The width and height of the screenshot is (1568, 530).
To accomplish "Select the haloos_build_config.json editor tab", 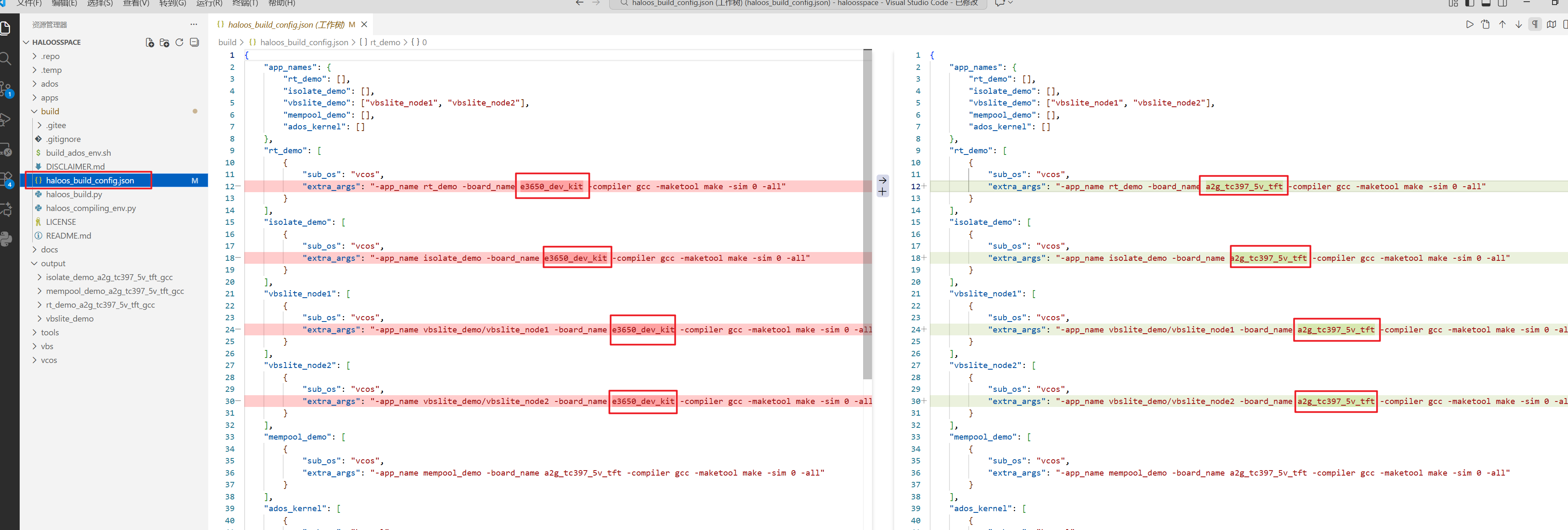I will pyautogui.click(x=285, y=25).
